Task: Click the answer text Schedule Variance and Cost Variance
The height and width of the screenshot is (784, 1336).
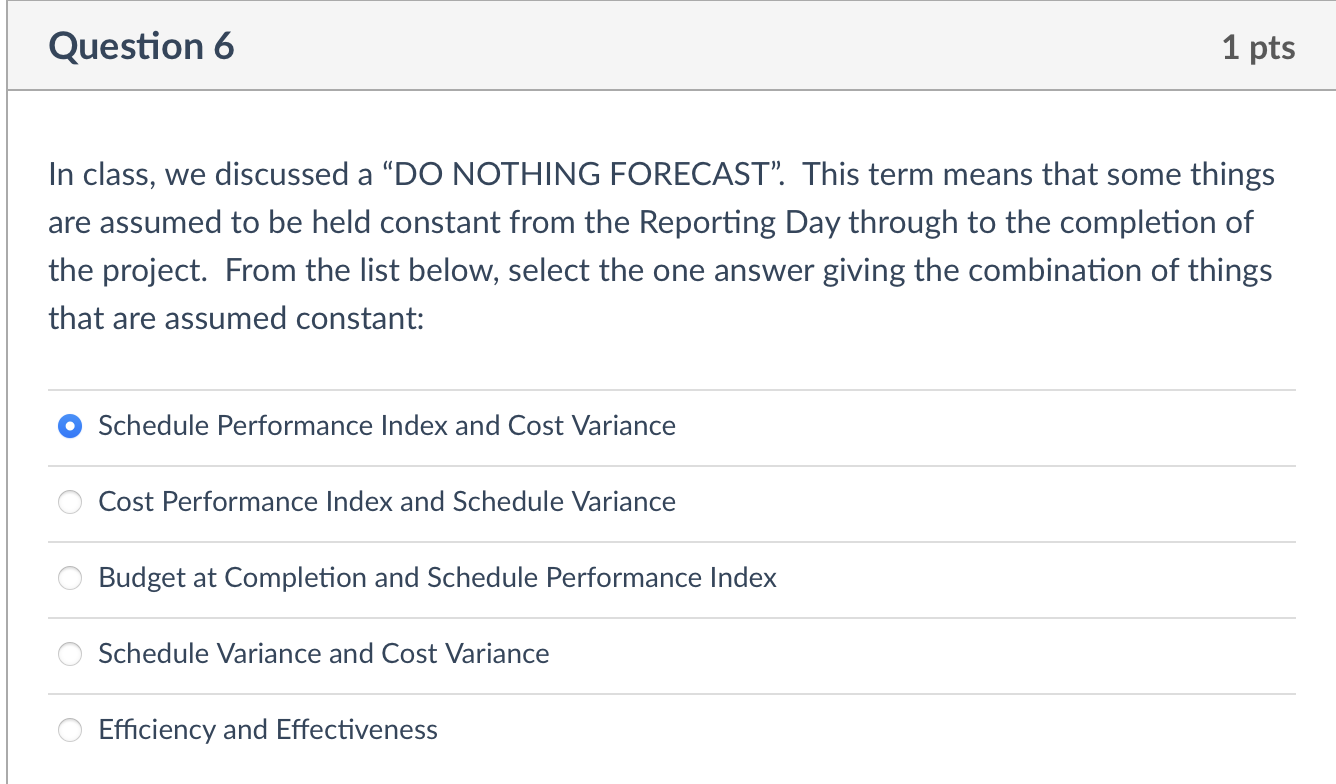Action: click(323, 654)
